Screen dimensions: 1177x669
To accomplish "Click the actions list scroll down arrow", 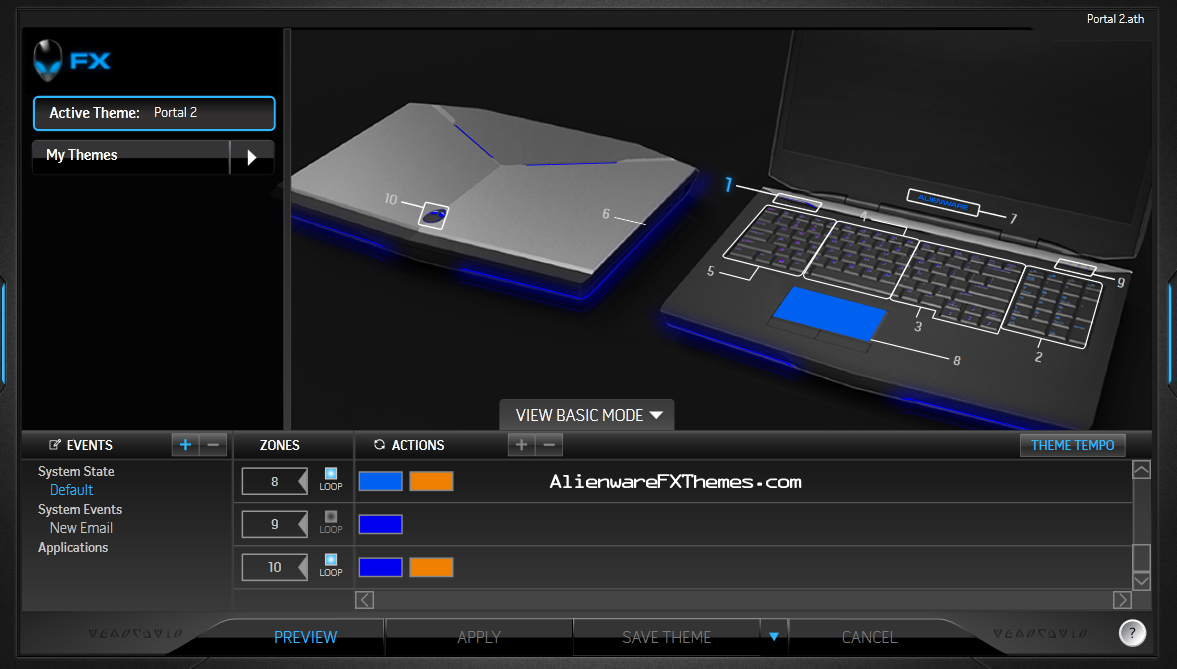I will (x=1141, y=581).
